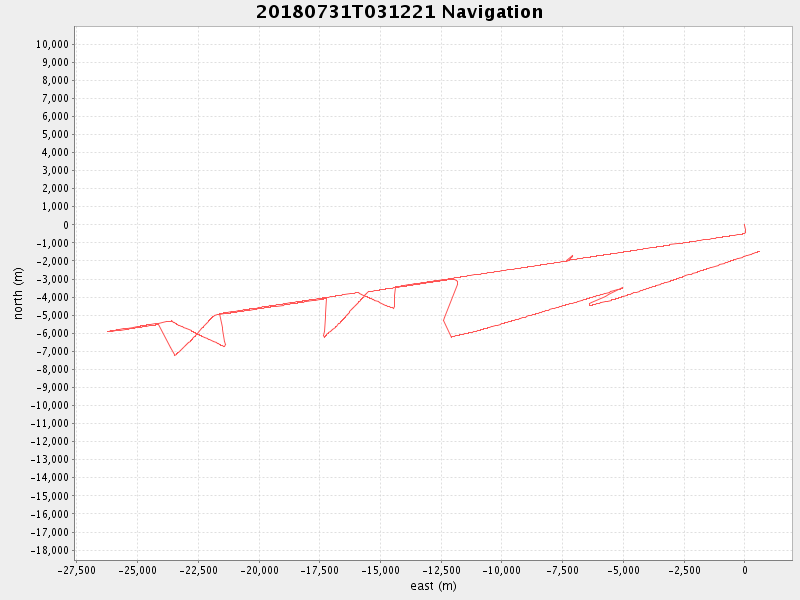This screenshot has width=800, height=600.
Task: Click the 'east (m)' x-axis label
Action: pyautogui.click(x=433, y=586)
